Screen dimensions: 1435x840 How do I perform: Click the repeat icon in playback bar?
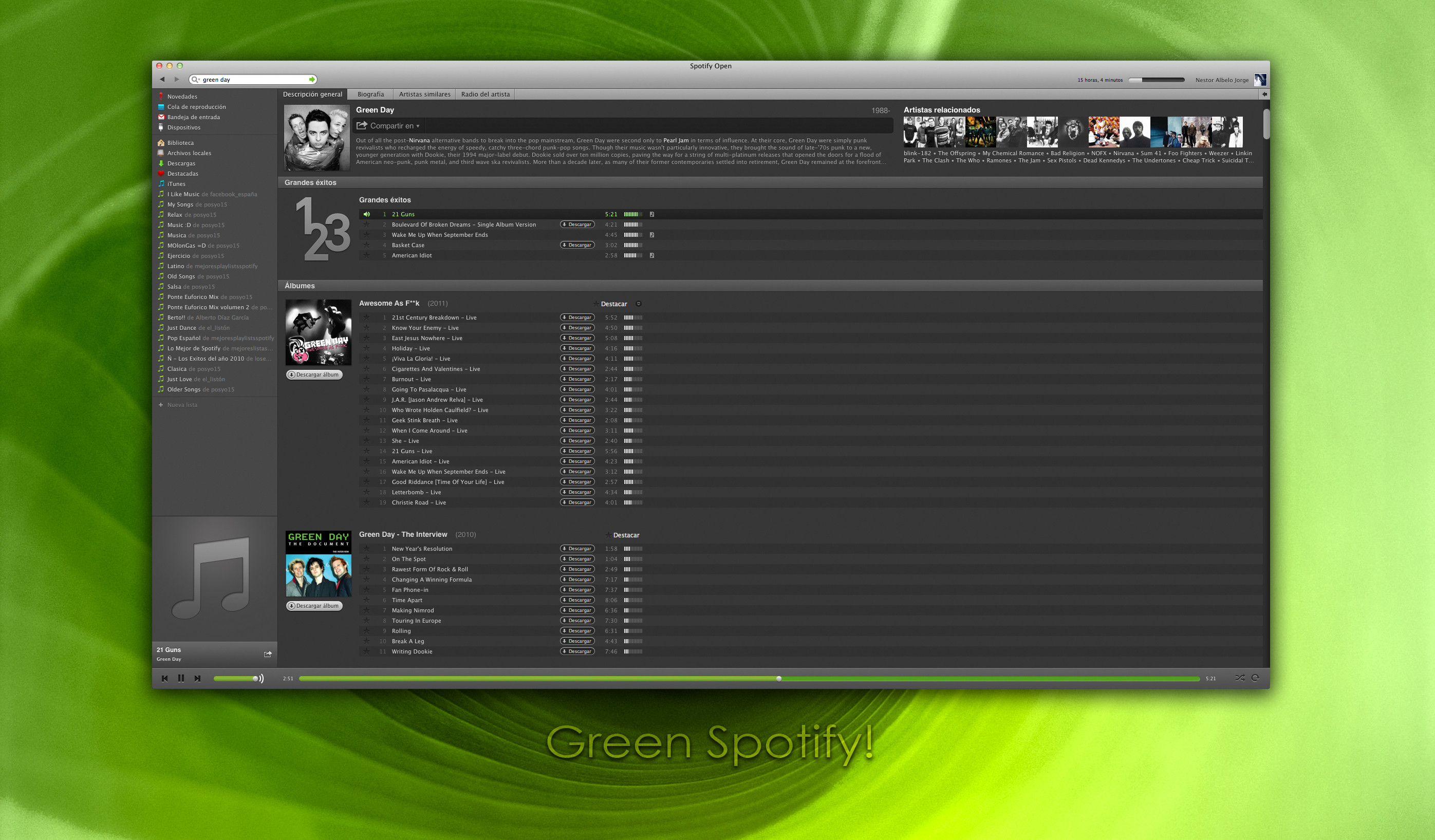pos(1255,678)
